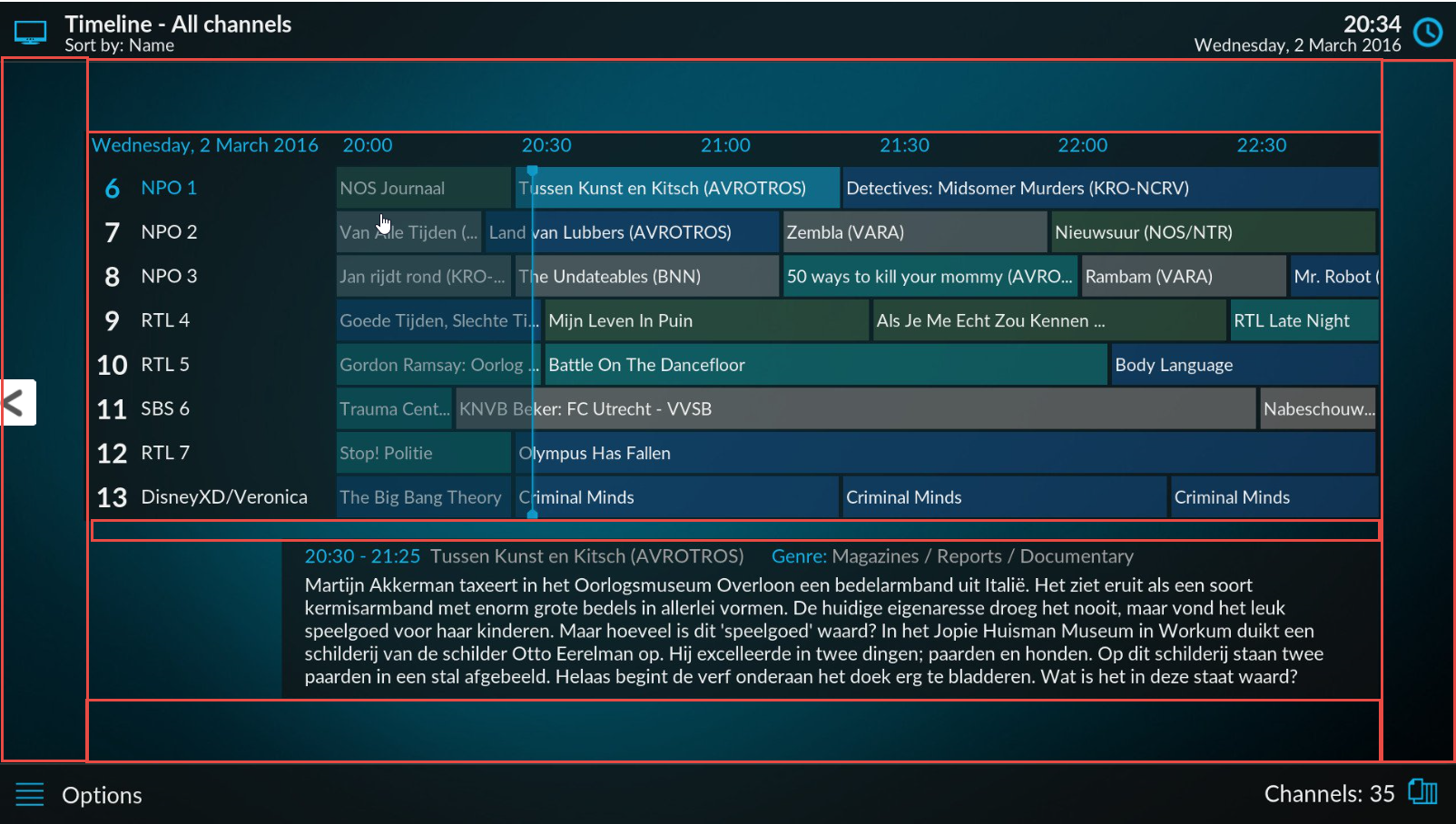Click the 21:30 time header
This screenshot has height=824, width=1456.
pos(904,145)
